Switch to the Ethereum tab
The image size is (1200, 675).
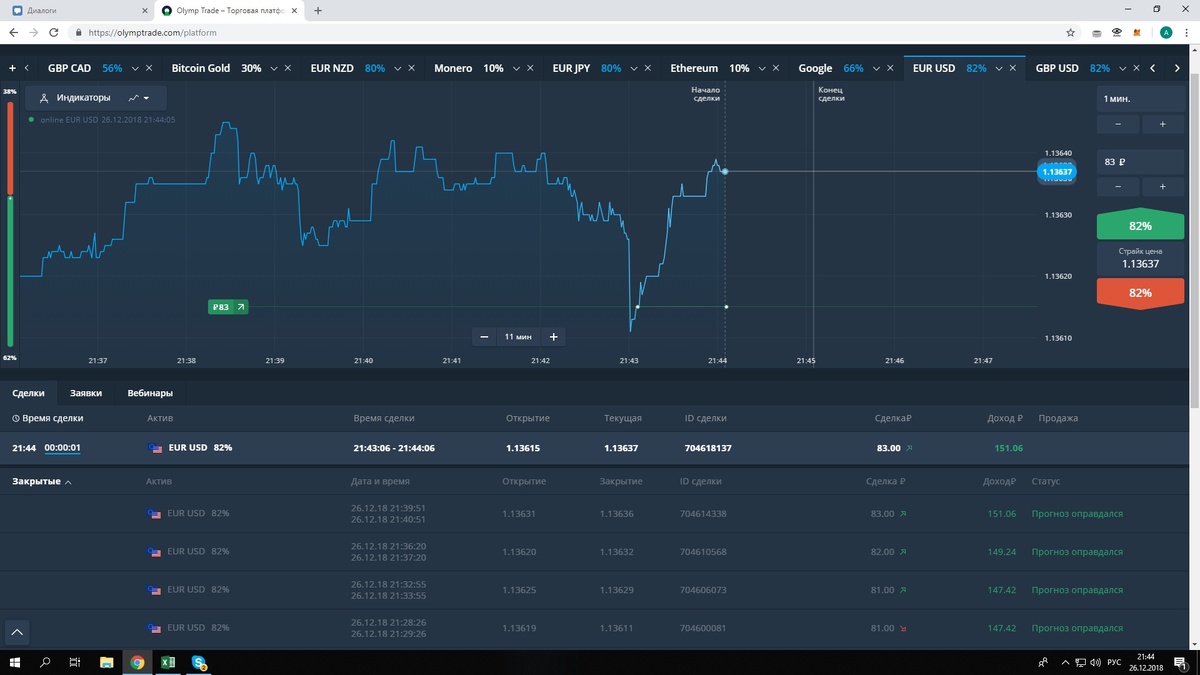coord(694,68)
